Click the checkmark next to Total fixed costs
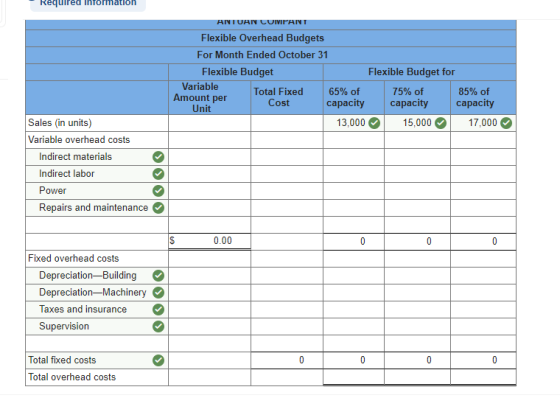This screenshot has width=560, height=398. (x=159, y=360)
